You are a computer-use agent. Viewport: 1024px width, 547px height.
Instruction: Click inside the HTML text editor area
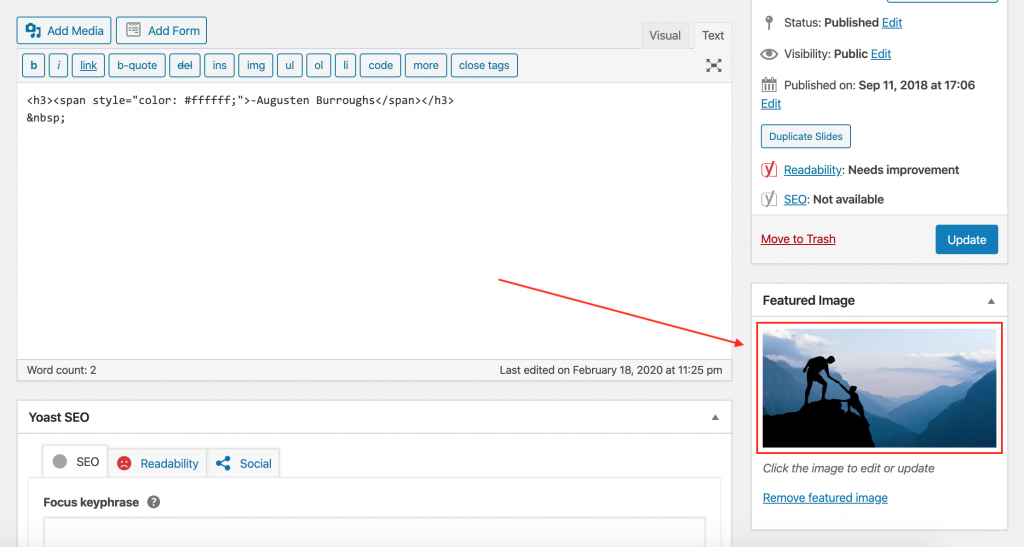374,221
